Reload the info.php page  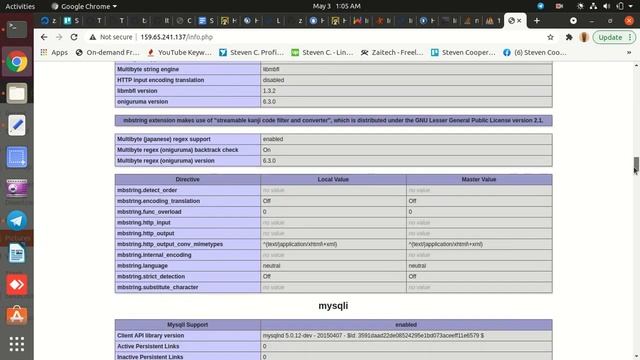[74, 37]
